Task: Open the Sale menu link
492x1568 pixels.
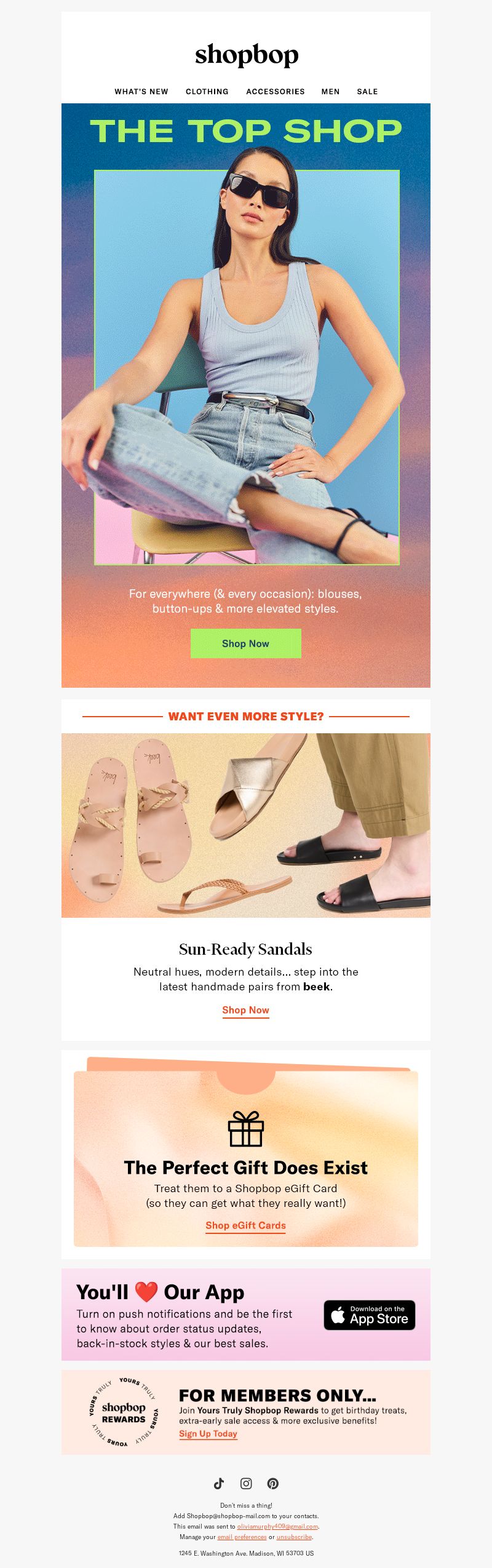Action: 367,92
